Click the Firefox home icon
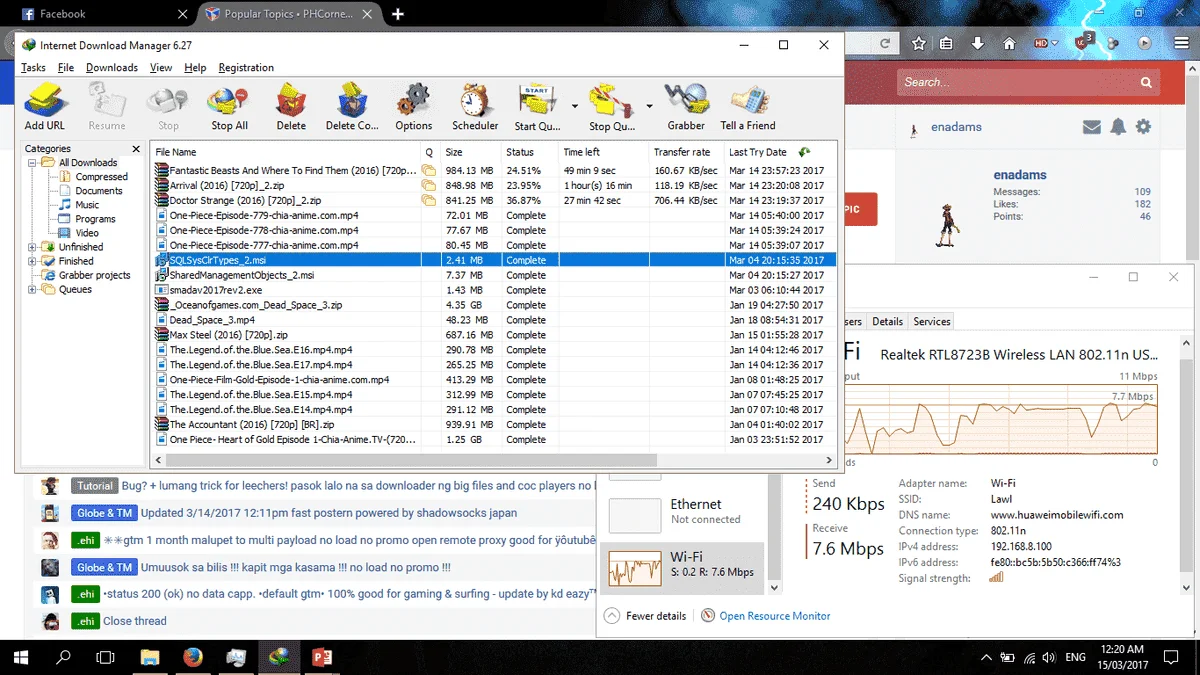The image size is (1200, 675). coord(1009,43)
